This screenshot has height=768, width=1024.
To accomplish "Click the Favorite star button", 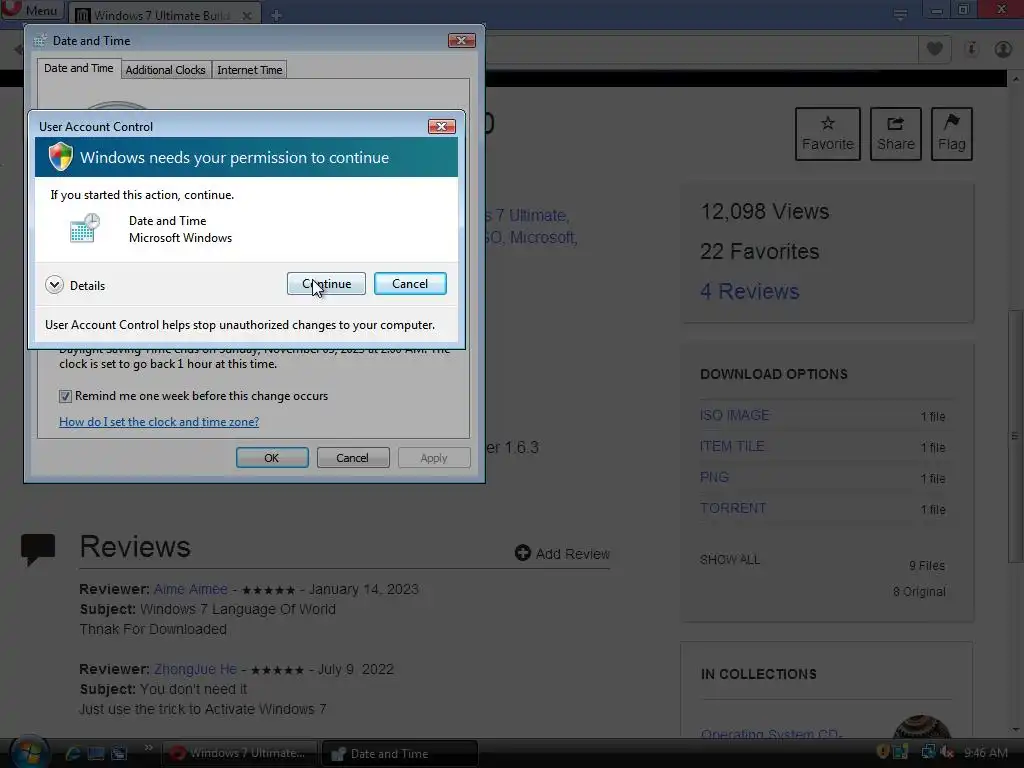I will [827, 134].
